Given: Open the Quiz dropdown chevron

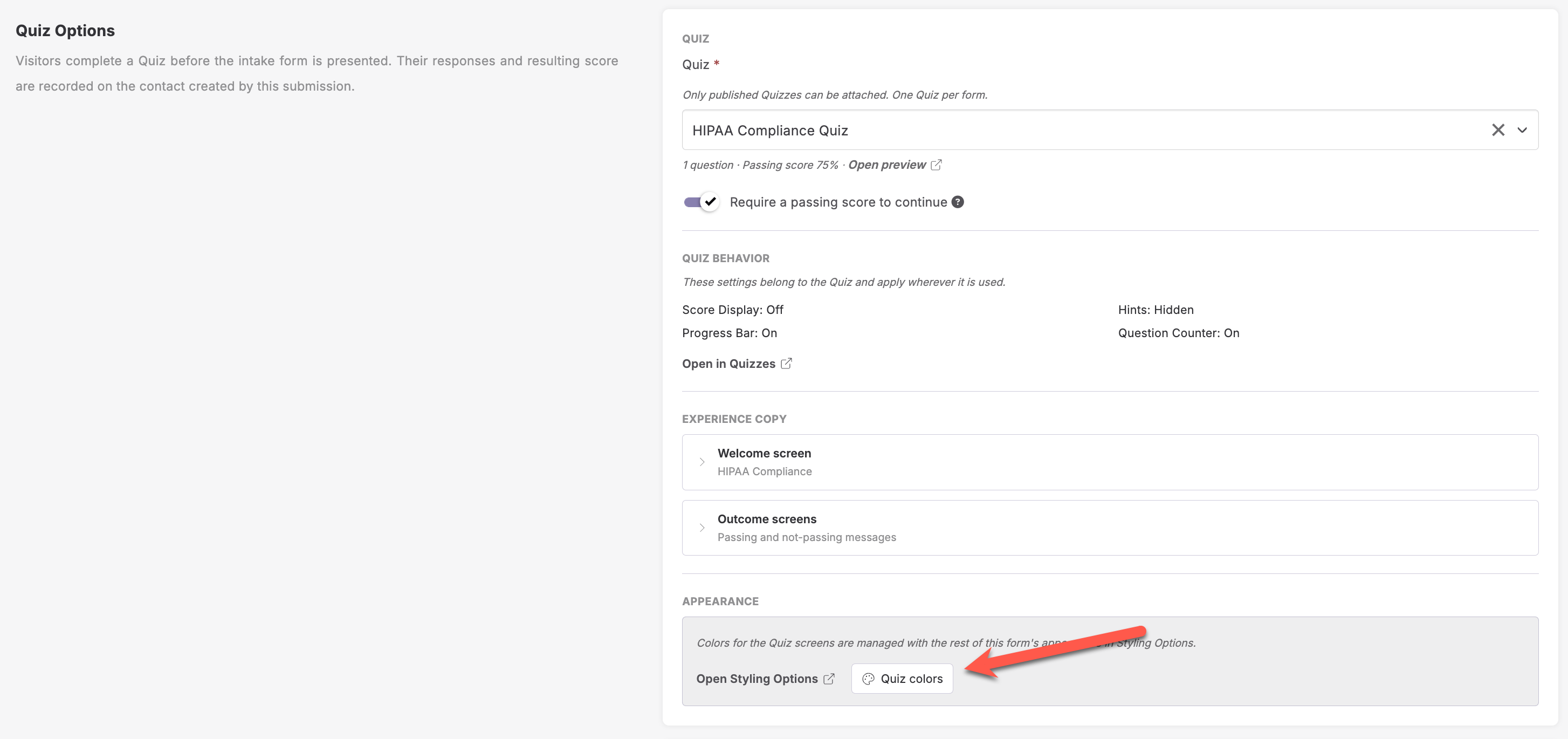Looking at the screenshot, I should pos(1522,129).
